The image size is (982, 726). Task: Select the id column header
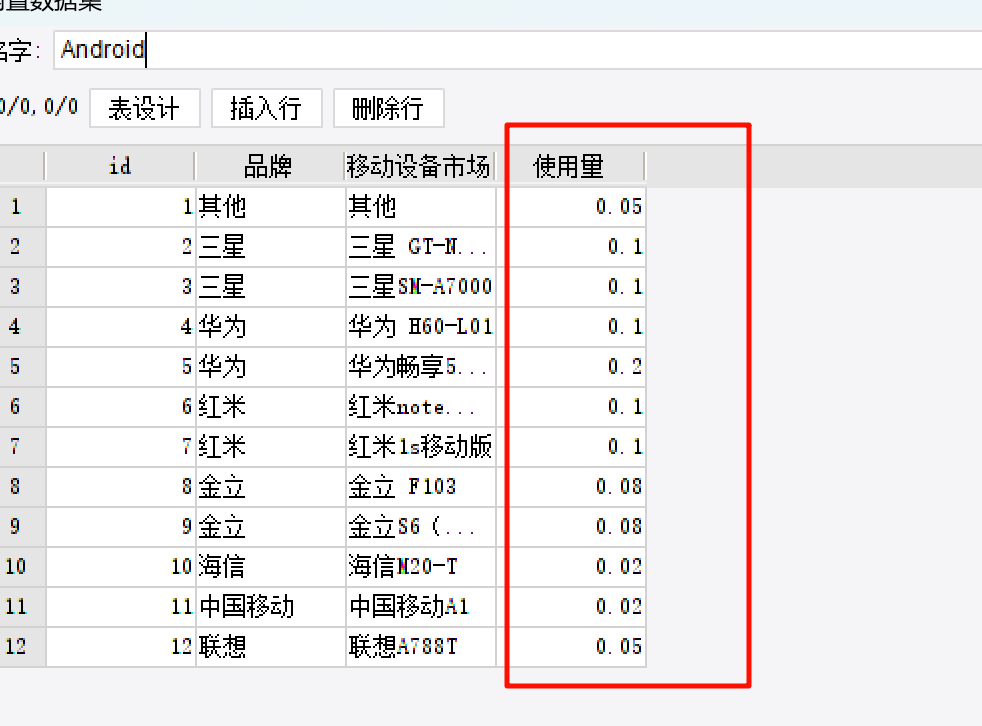tap(120, 167)
